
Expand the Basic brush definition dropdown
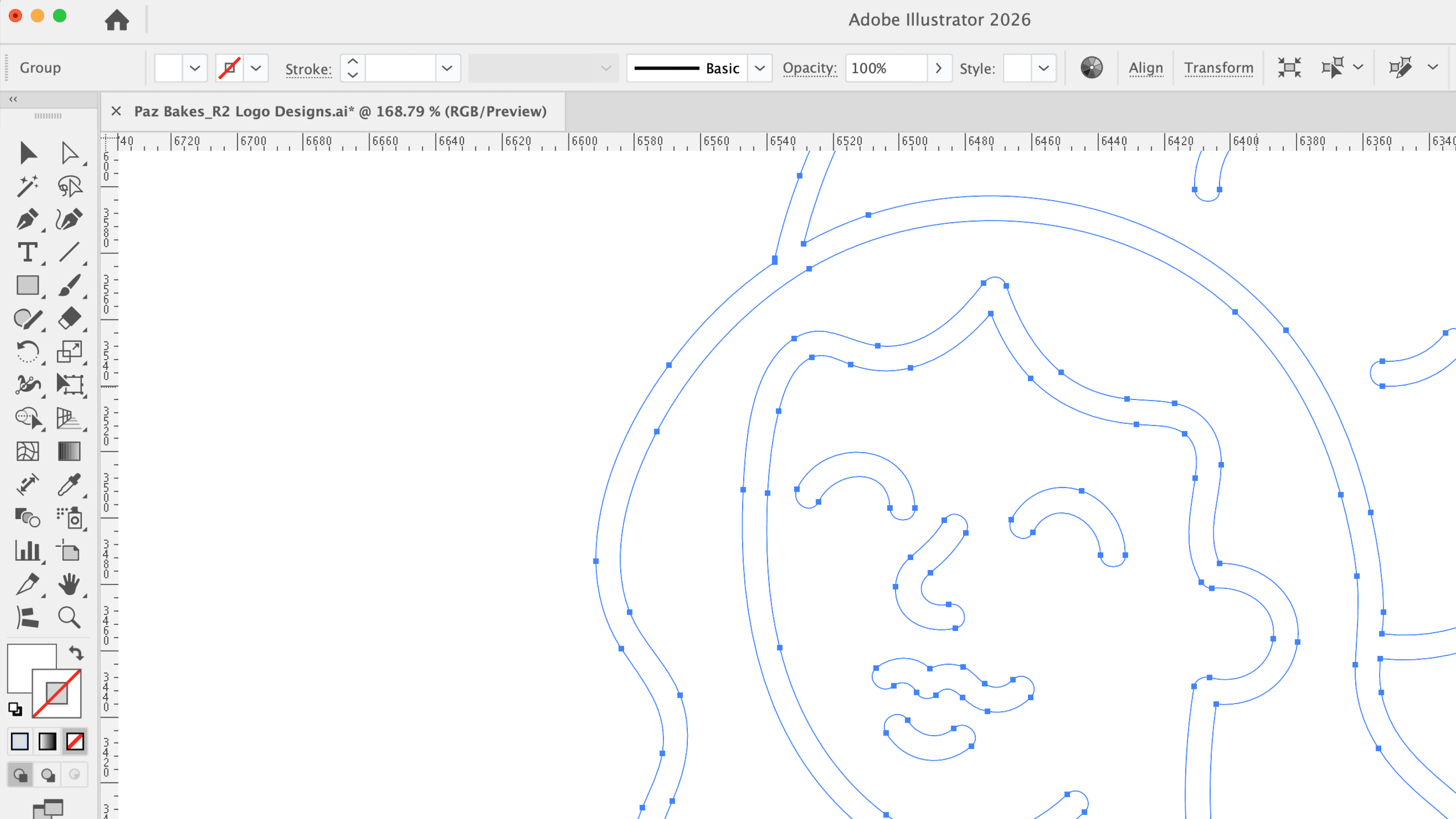[759, 68]
